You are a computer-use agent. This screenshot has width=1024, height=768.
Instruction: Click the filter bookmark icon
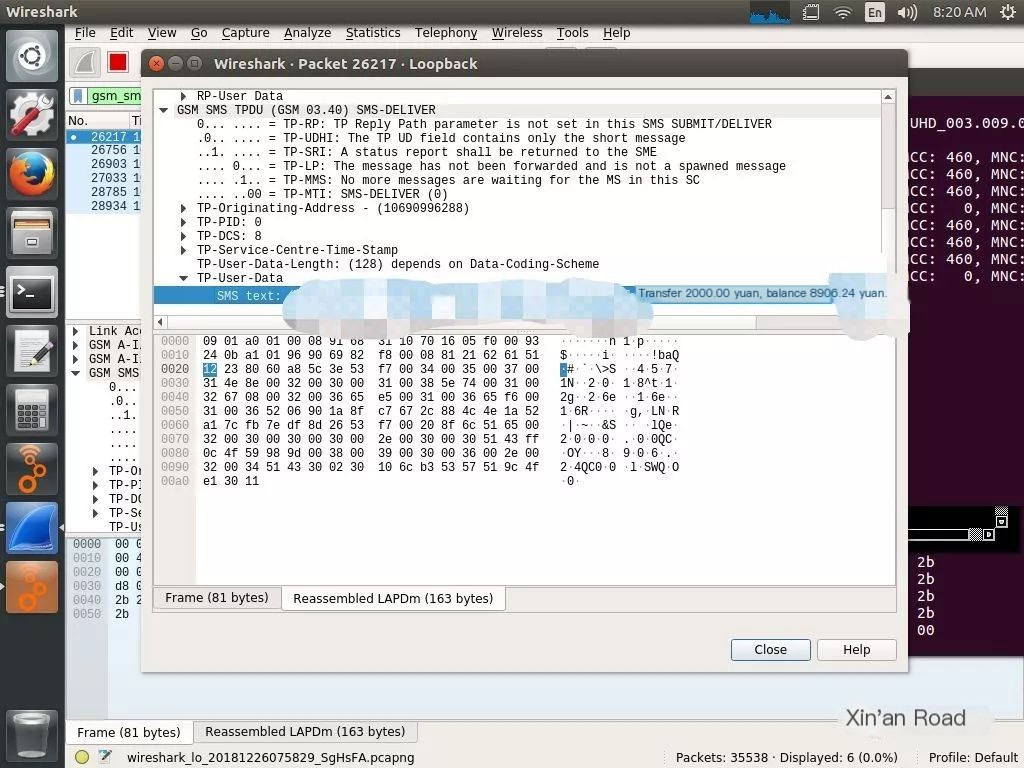(78, 96)
